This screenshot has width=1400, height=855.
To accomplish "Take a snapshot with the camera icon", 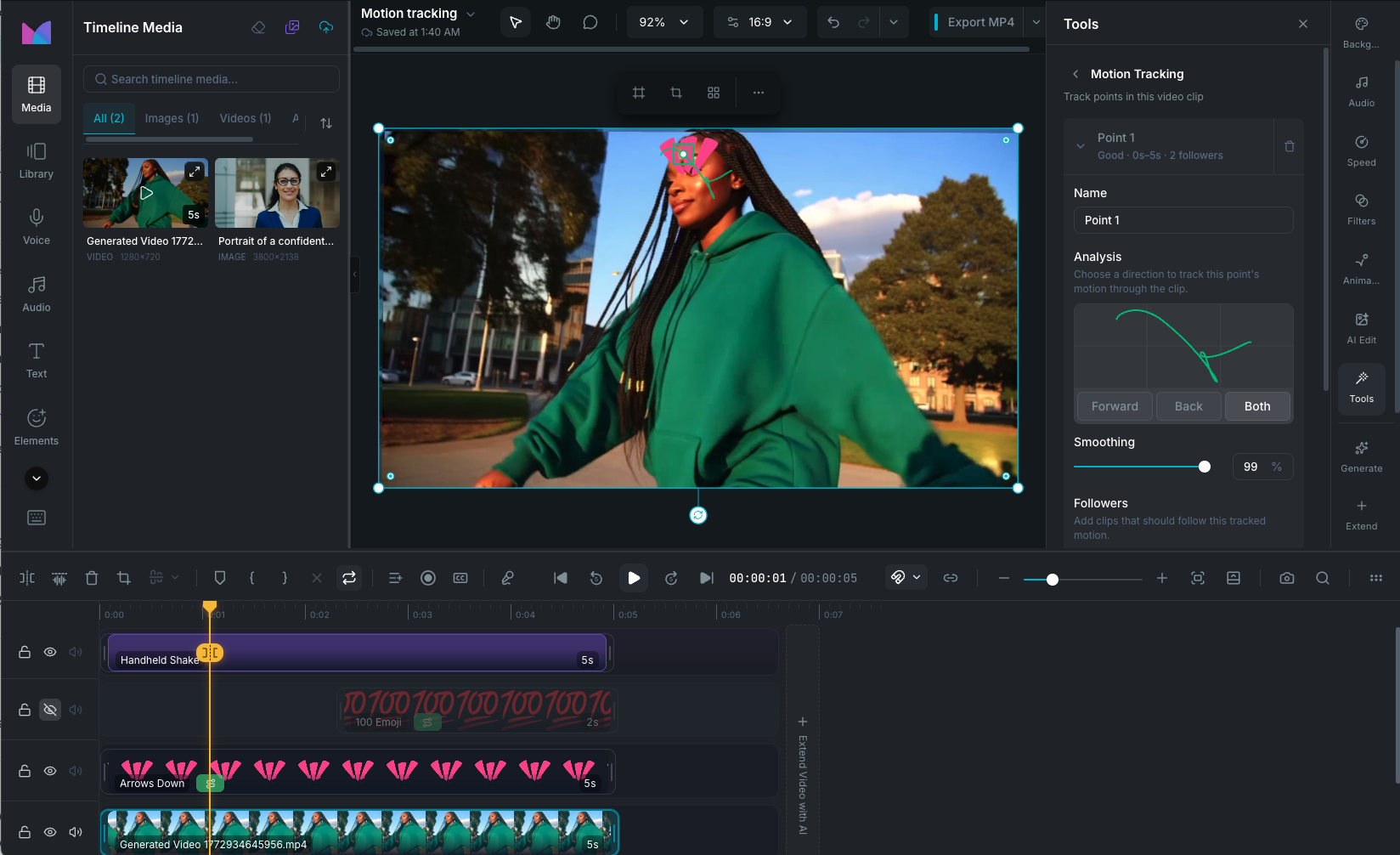I will (1286, 578).
